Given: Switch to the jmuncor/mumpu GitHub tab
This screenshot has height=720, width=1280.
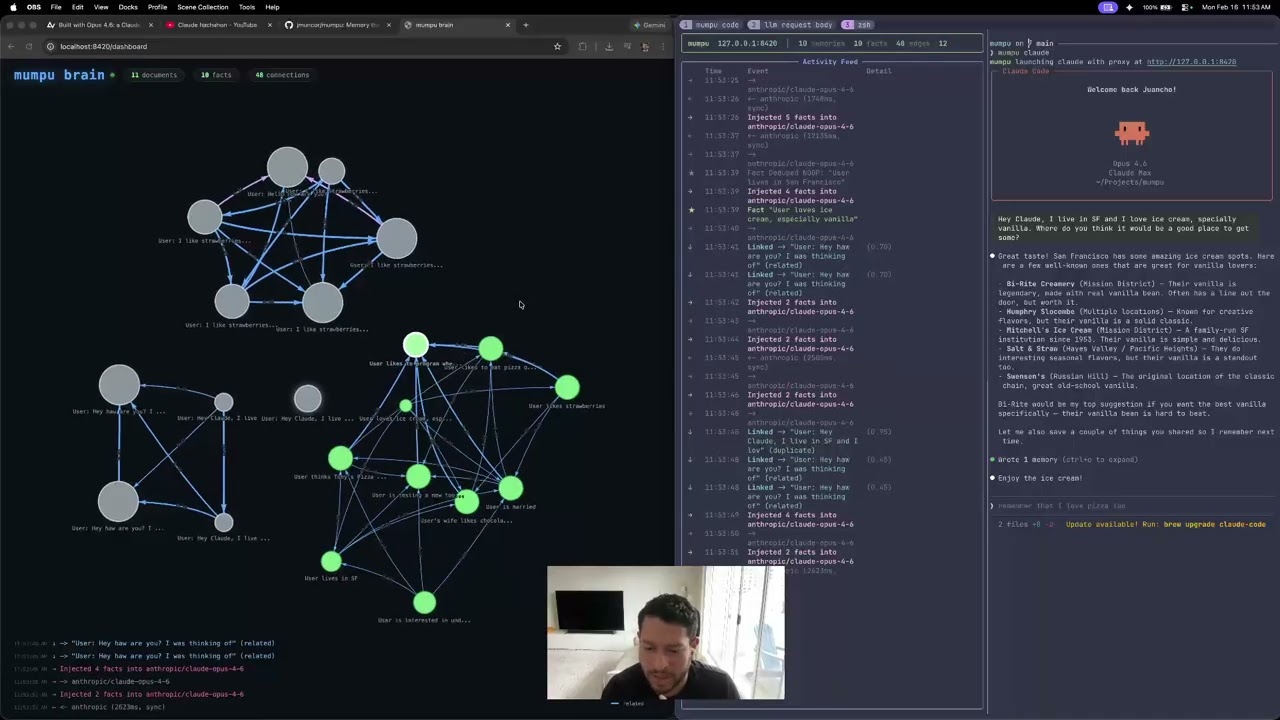Looking at the screenshot, I should coord(337,25).
